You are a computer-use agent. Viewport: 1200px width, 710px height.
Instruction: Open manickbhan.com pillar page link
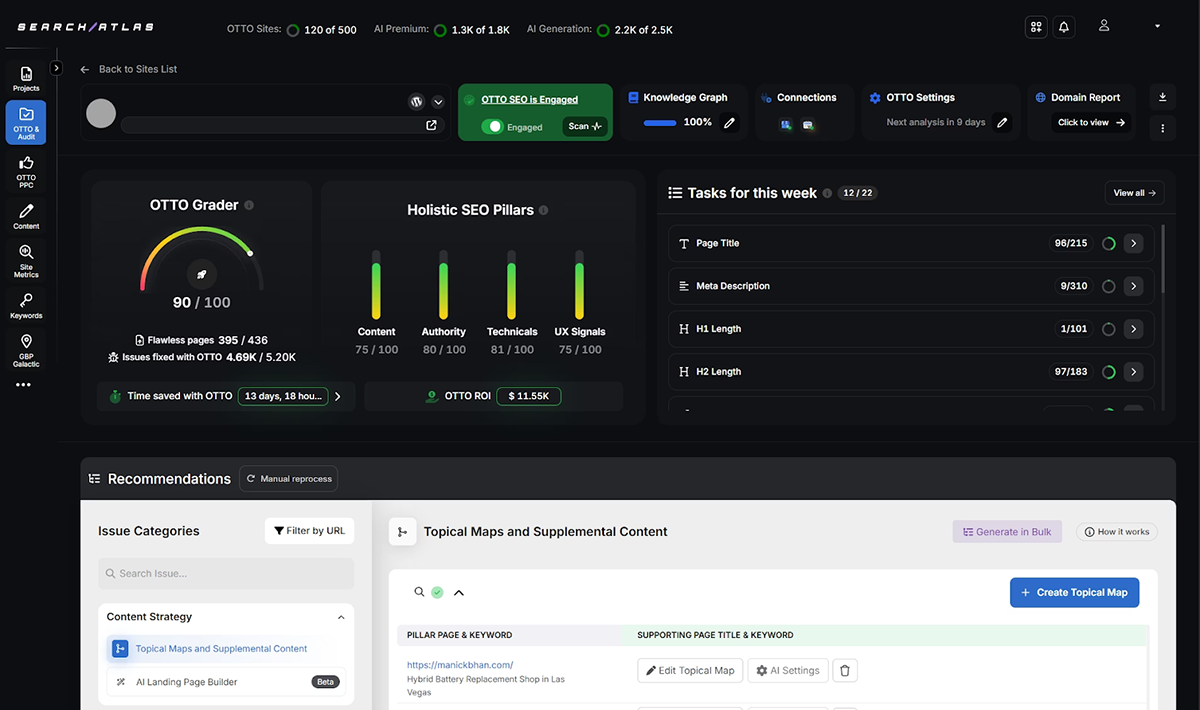(x=460, y=665)
